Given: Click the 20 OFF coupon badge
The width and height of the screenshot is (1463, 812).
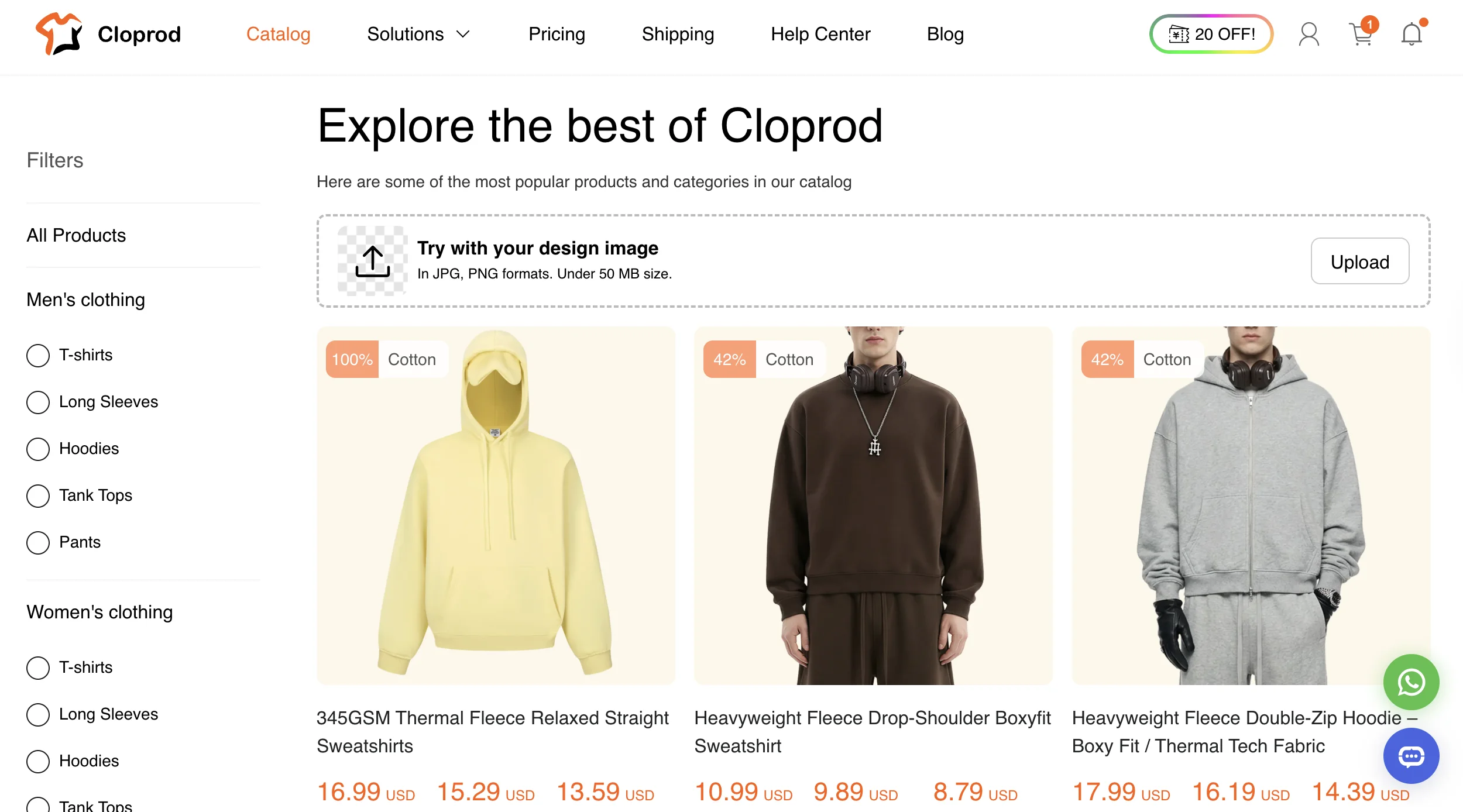Looking at the screenshot, I should (1211, 34).
